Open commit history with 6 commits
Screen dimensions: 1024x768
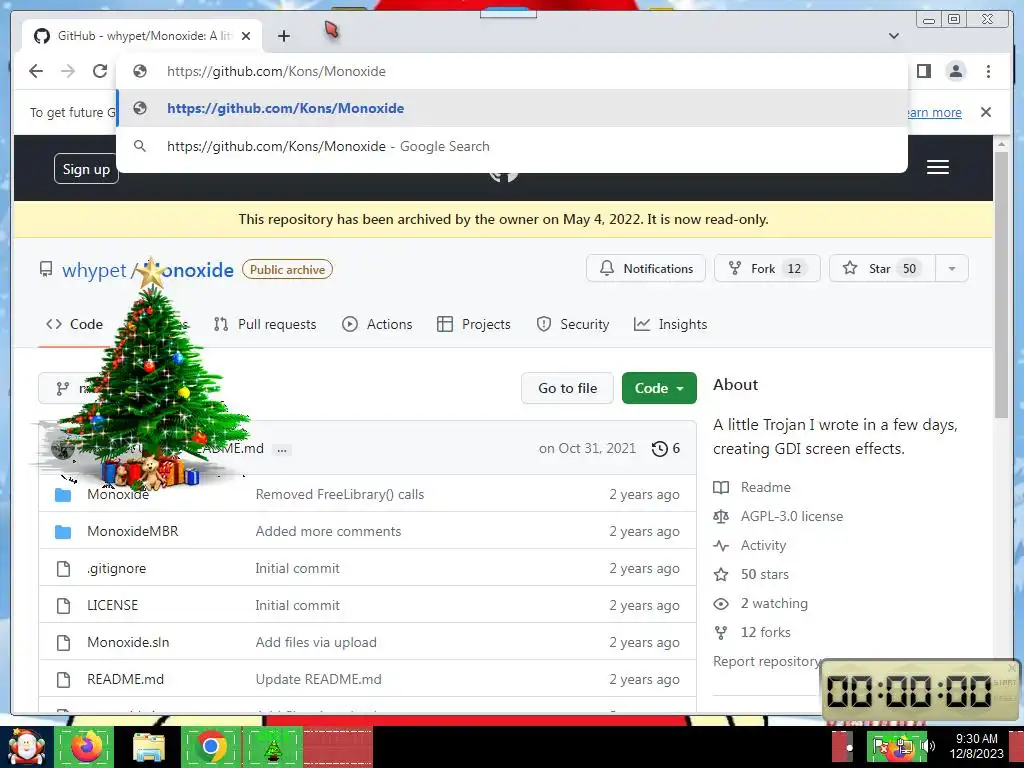666,449
